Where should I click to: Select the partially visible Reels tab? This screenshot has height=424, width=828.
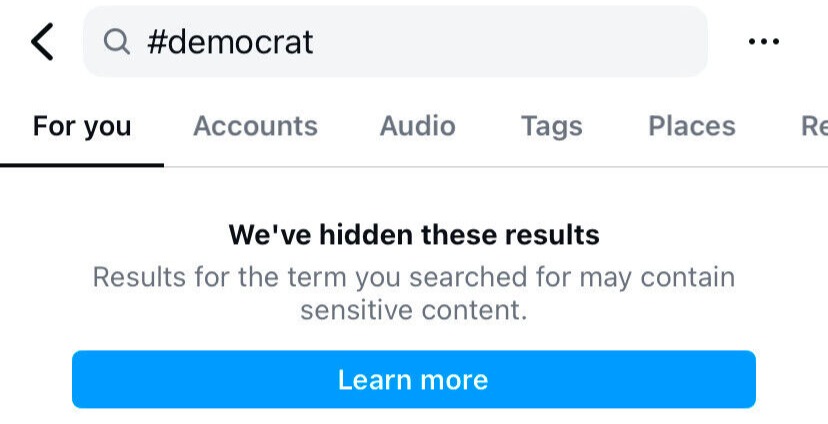(813, 126)
